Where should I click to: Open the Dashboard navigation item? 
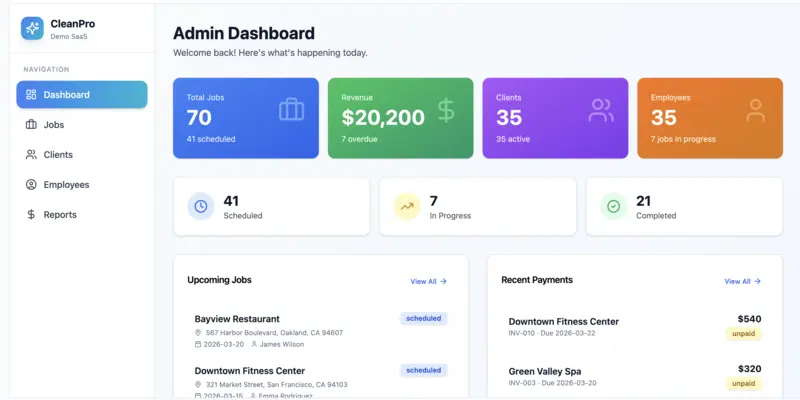point(82,95)
